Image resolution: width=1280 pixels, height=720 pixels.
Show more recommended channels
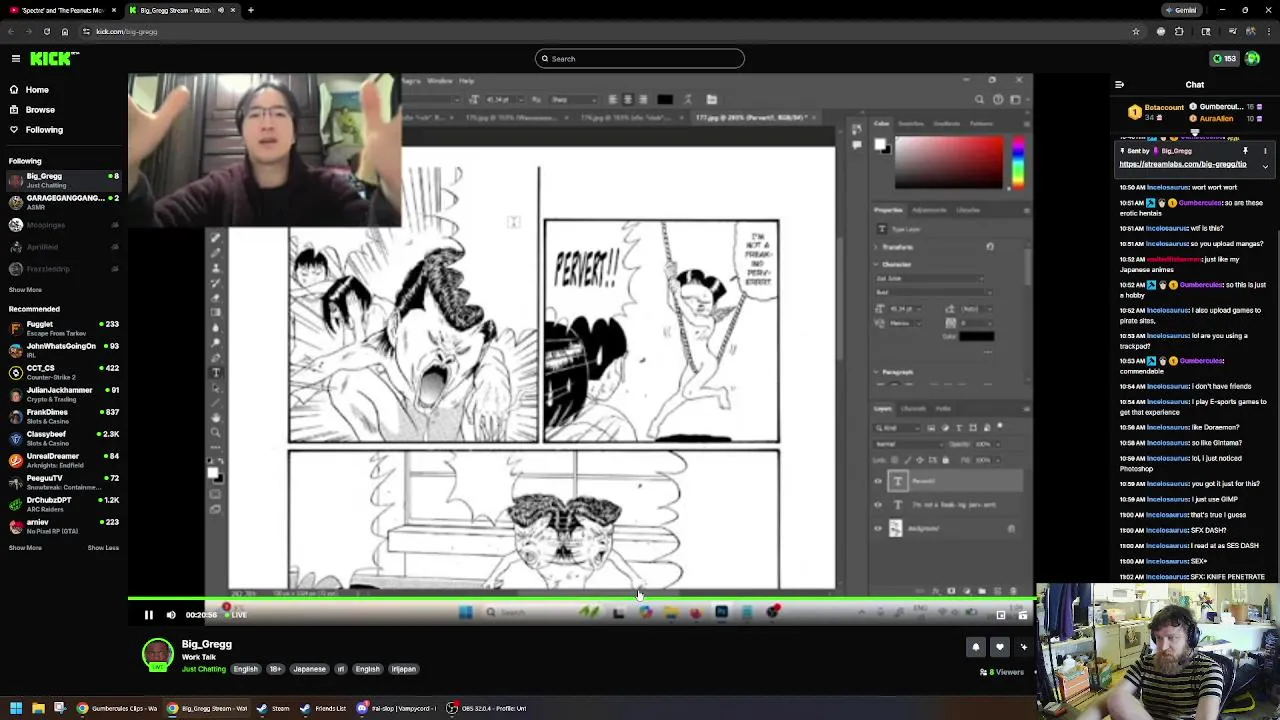[26, 548]
